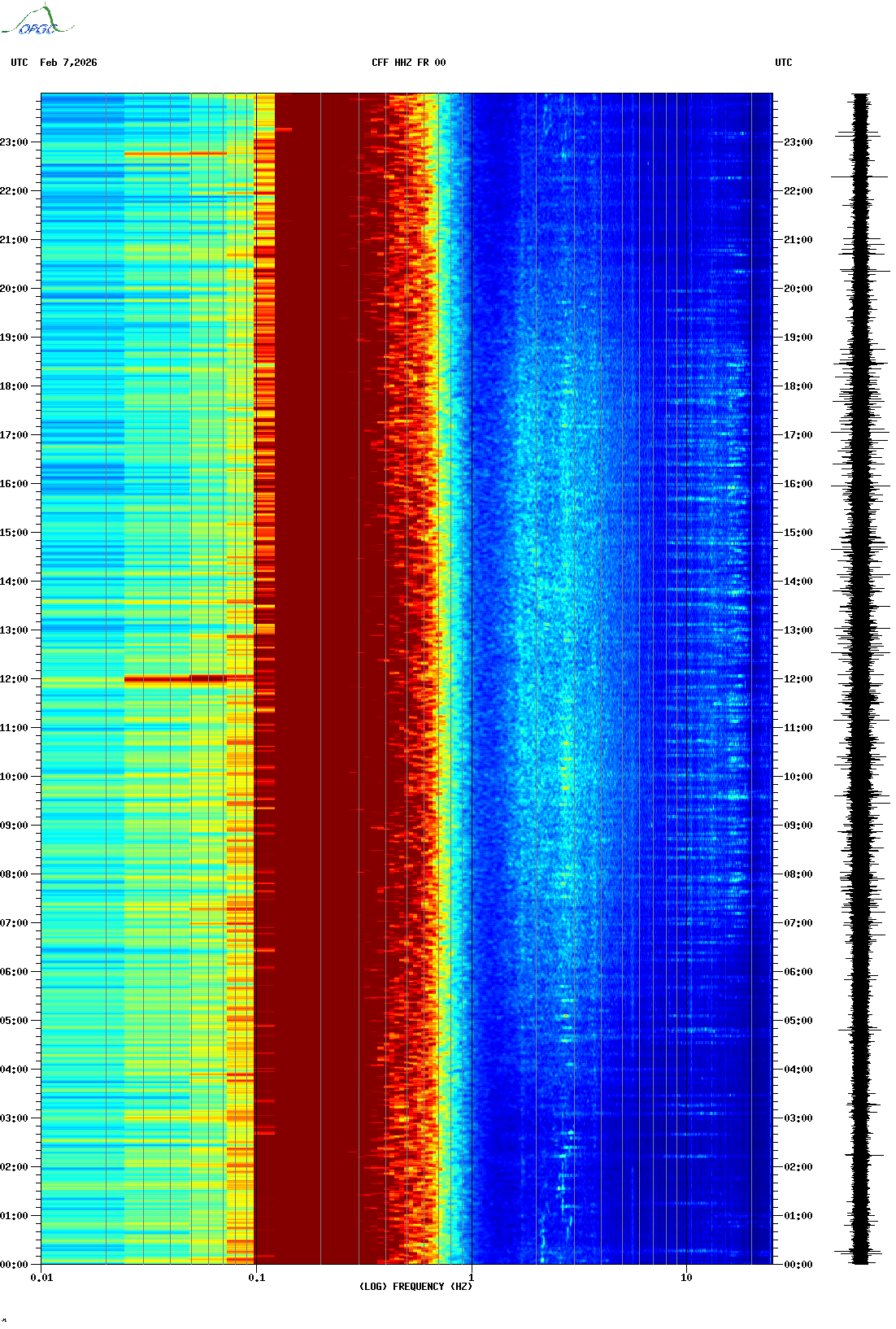Click the right '03:00' time label

tap(798, 1118)
